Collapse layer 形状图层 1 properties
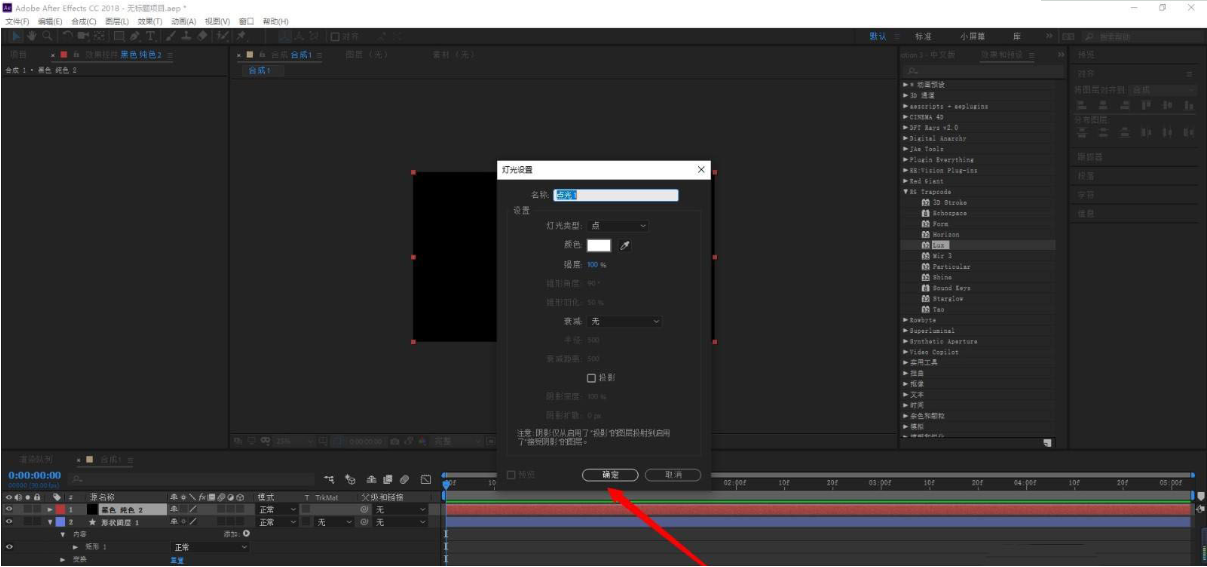The width and height of the screenshot is (1207, 567). pyautogui.click(x=50, y=522)
